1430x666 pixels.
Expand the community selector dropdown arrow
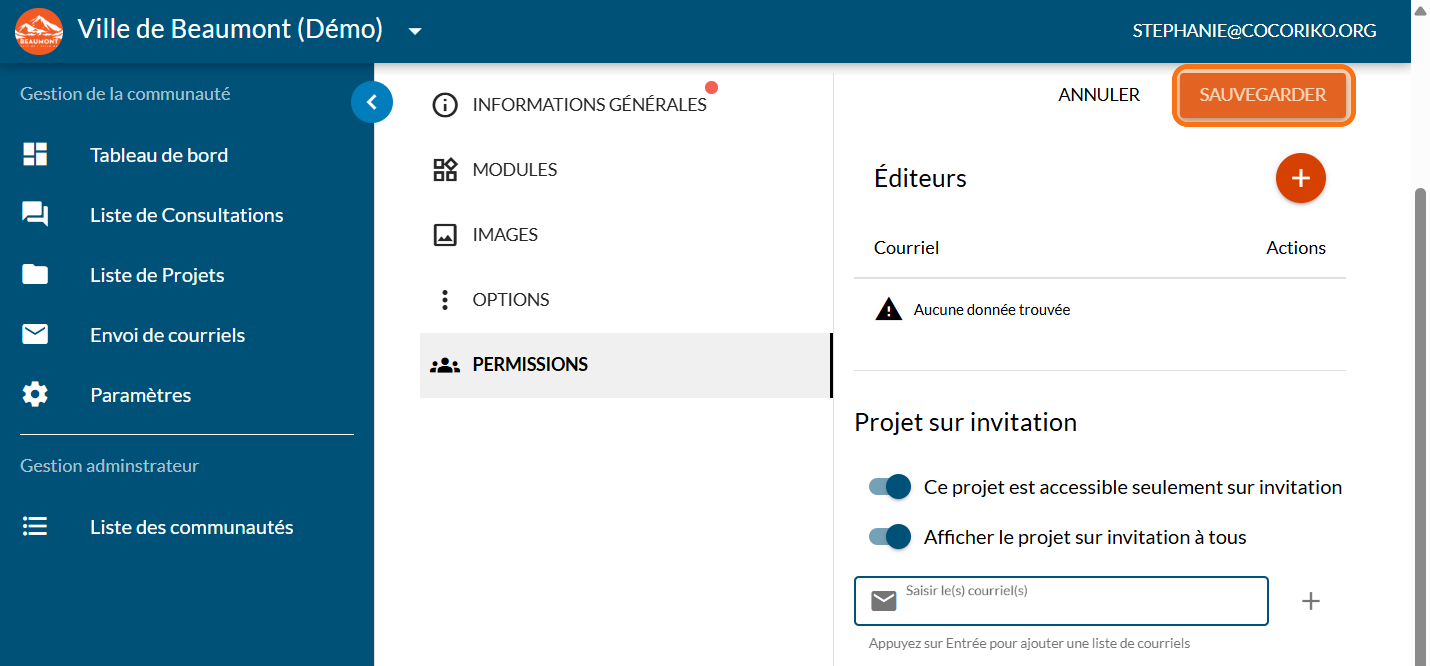tap(415, 31)
